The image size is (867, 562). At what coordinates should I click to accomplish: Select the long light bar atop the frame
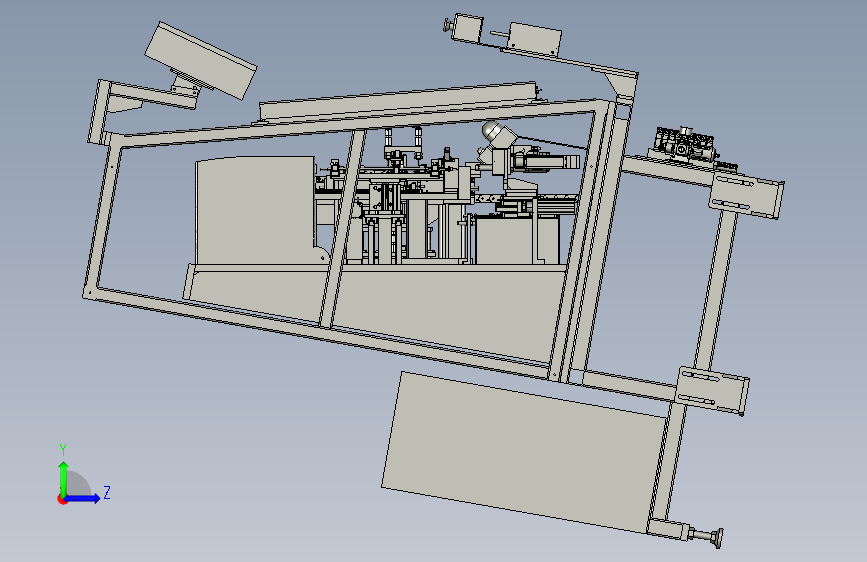399,102
